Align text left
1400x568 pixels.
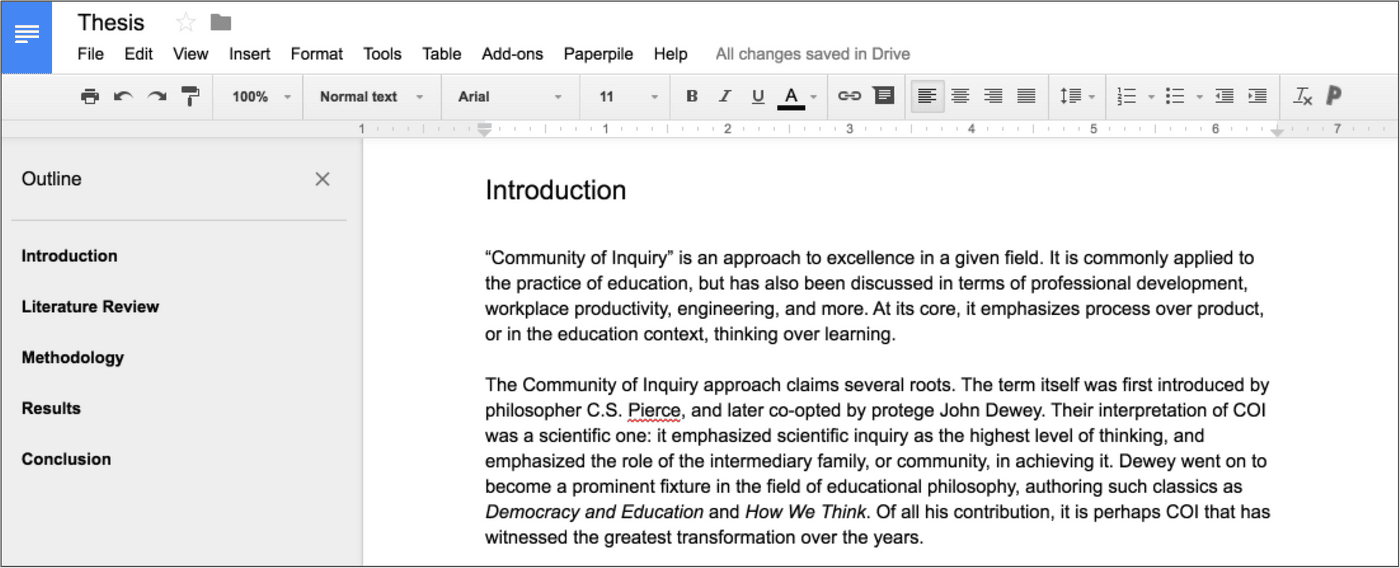[x=928, y=97]
